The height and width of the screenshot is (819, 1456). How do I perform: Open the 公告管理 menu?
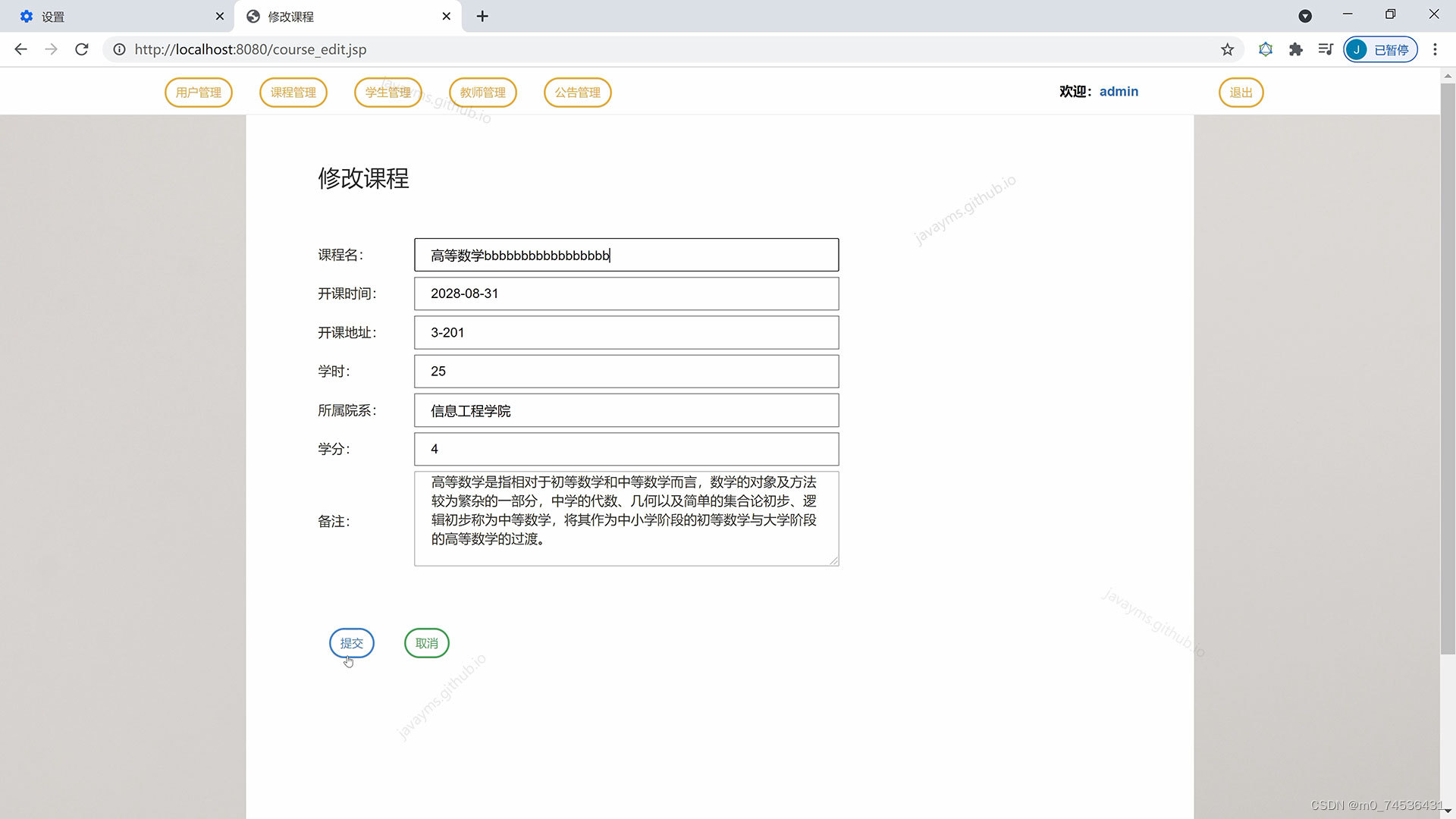tap(578, 93)
